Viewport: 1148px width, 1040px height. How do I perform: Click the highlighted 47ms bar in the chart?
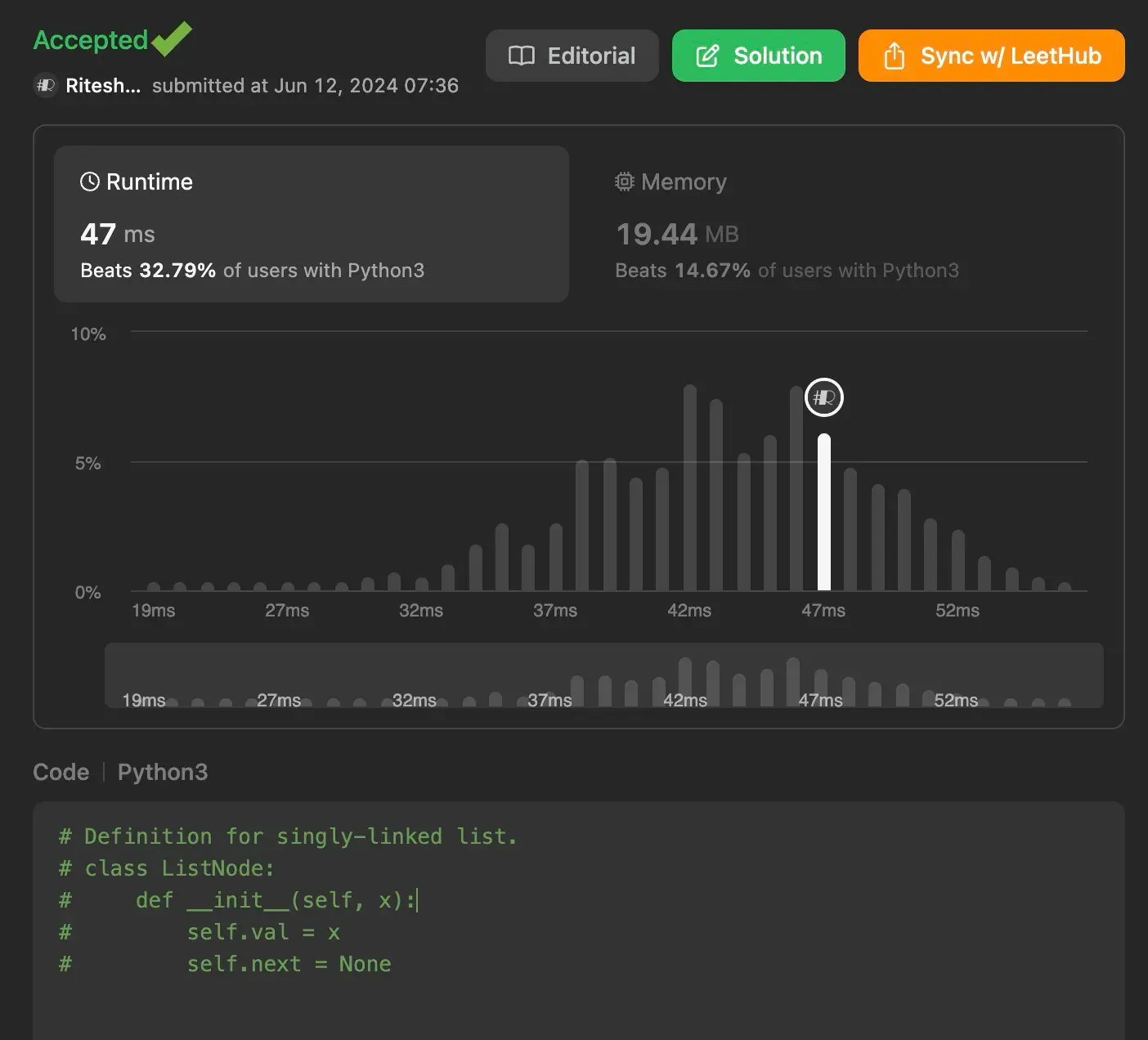coord(824,515)
